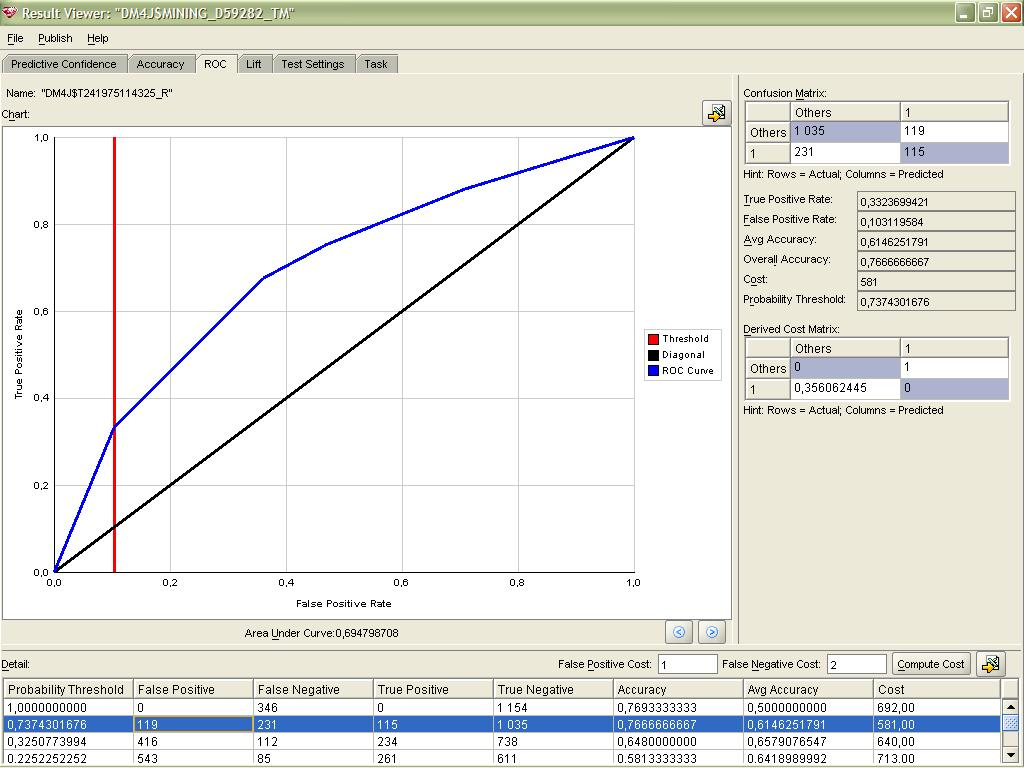Click the Cost value 581 field

(936, 282)
